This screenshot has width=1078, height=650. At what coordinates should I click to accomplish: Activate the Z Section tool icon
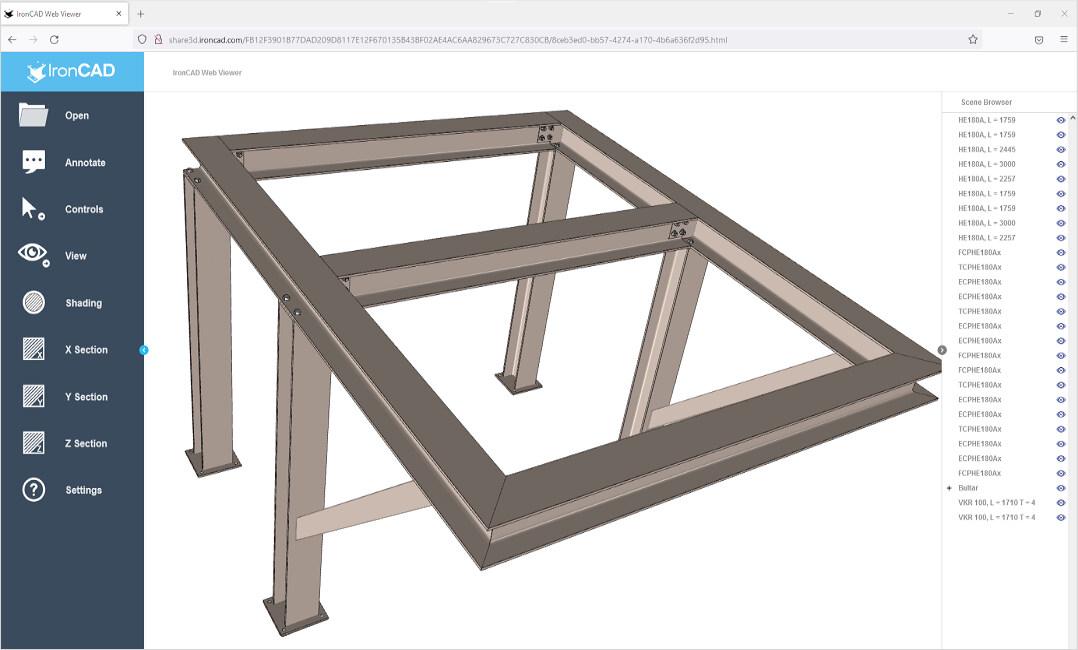(x=33, y=443)
